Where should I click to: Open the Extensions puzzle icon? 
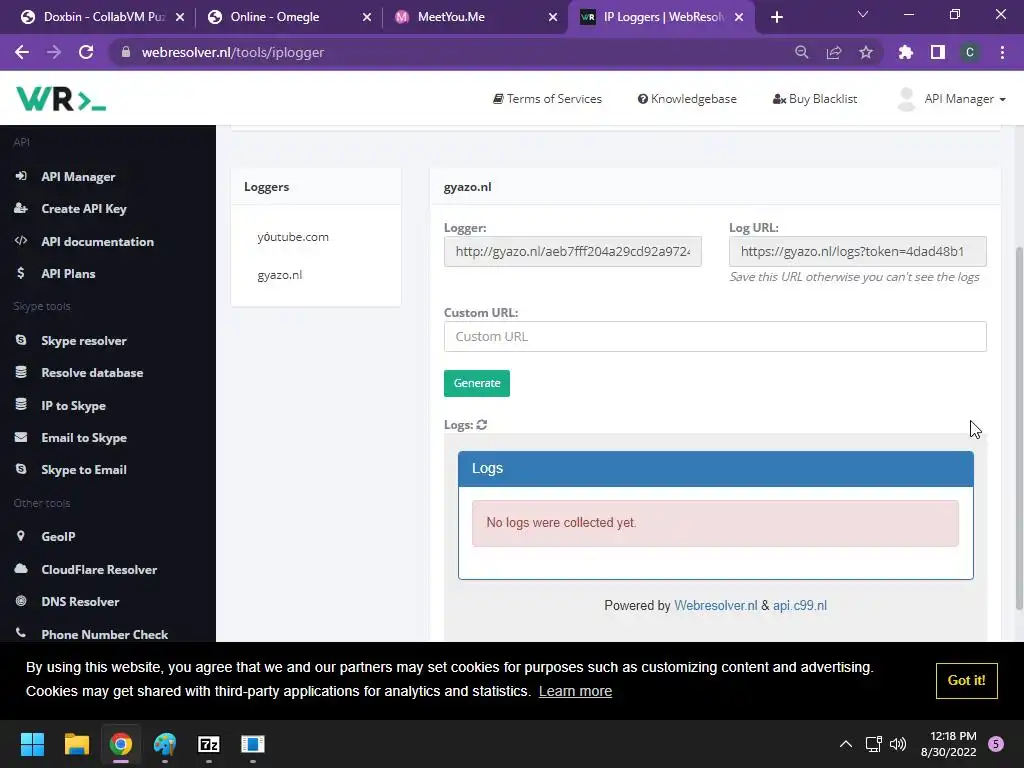click(x=905, y=52)
